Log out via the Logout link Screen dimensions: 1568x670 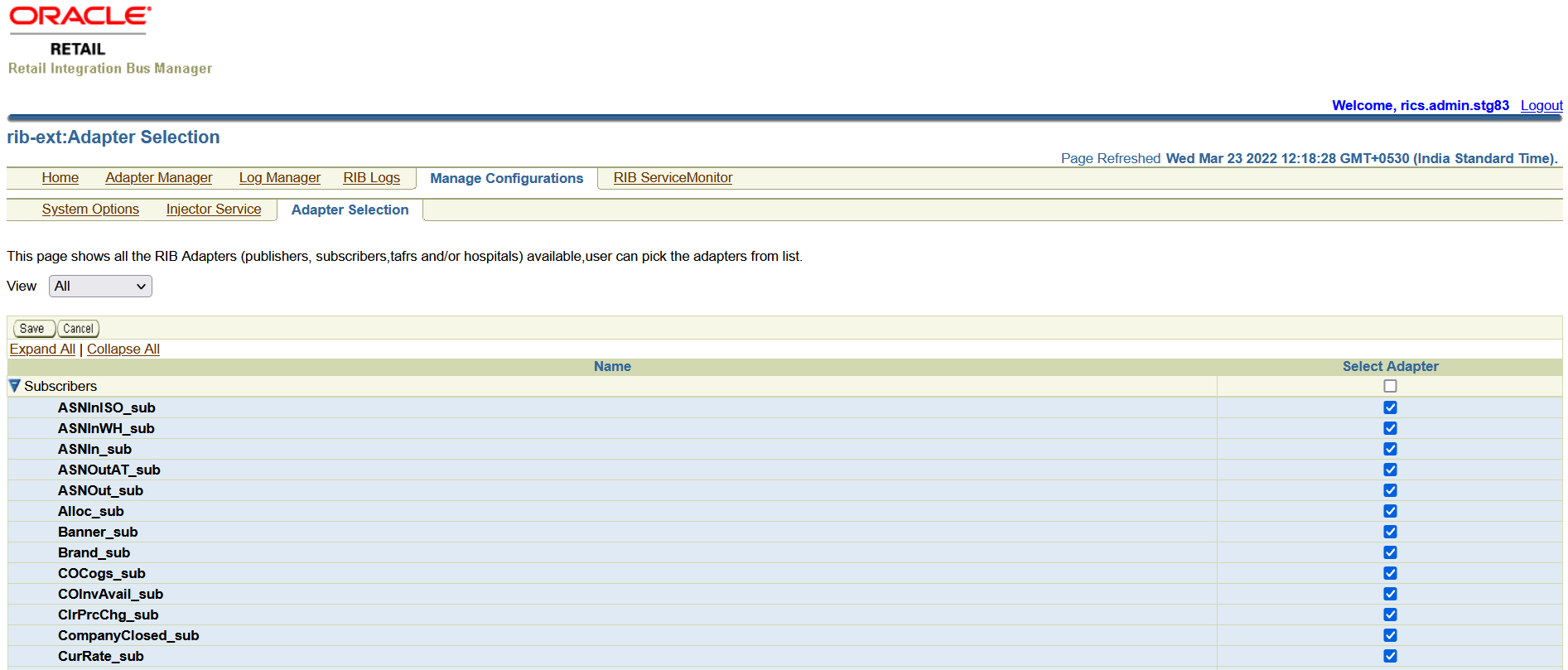[1541, 106]
